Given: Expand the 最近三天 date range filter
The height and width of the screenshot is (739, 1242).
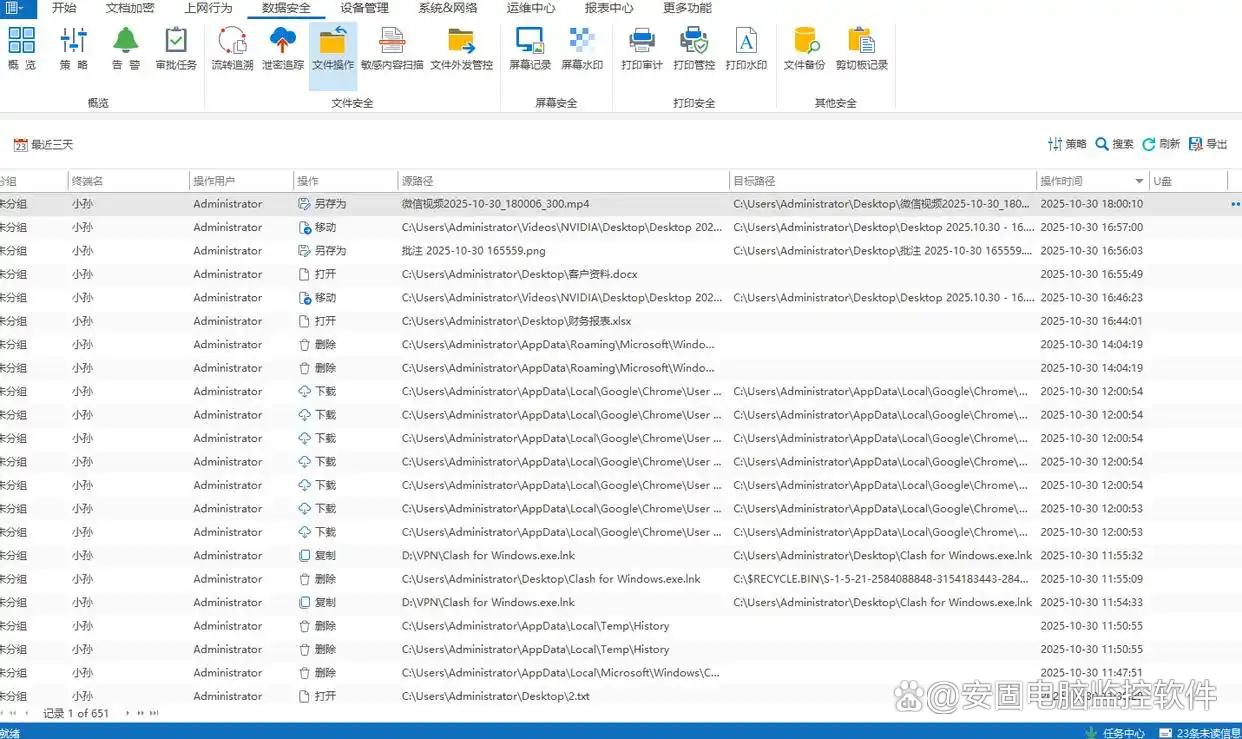Looking at the screenshot, I should (43, 145).
